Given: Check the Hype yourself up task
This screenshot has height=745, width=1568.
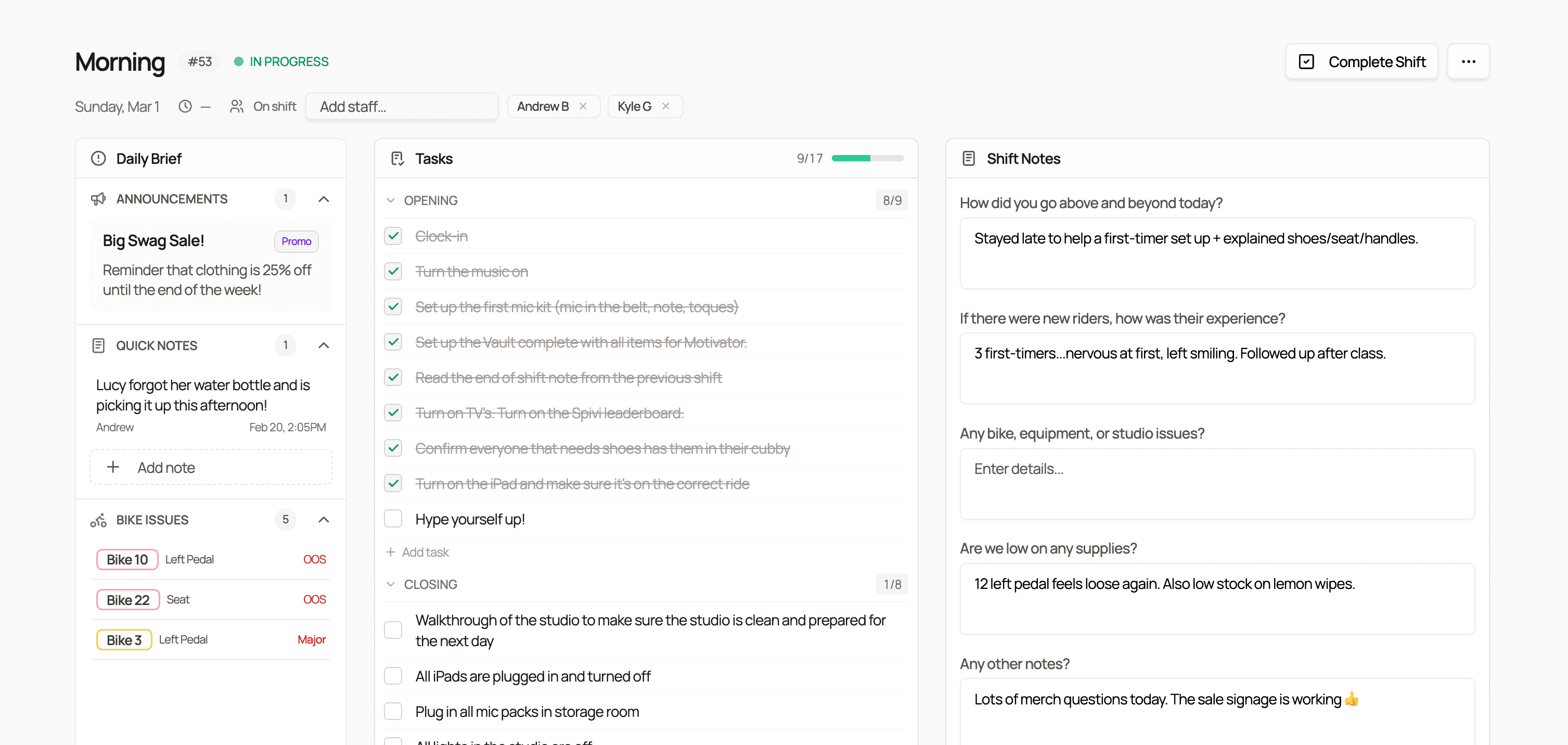Looking at the screenshot, I should tap(393, 519).
